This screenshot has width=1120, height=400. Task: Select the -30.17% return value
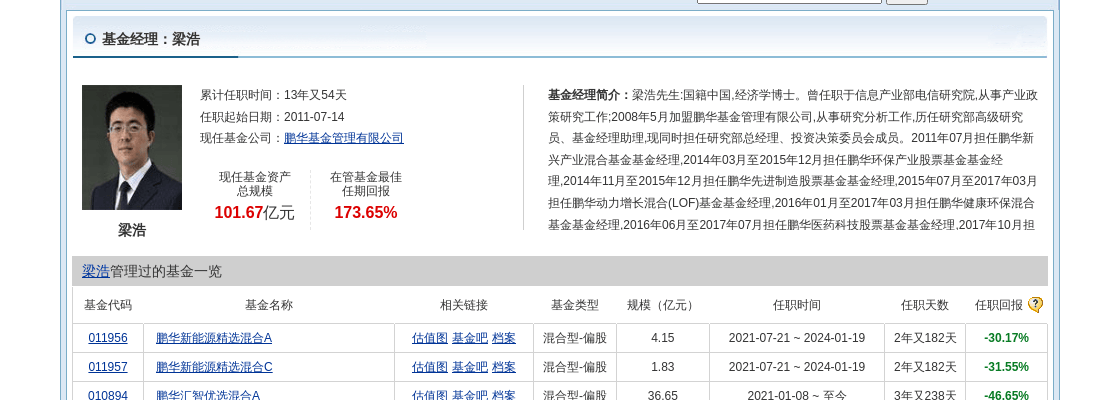tap(1006, 338)
